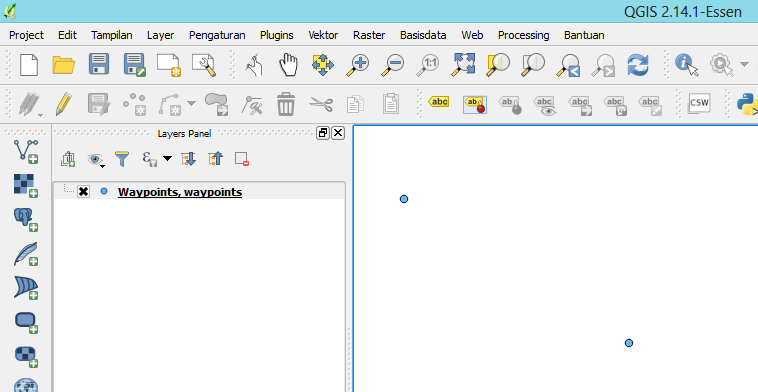
Task: Cut features with scissors icon
Action: point(321,103)
